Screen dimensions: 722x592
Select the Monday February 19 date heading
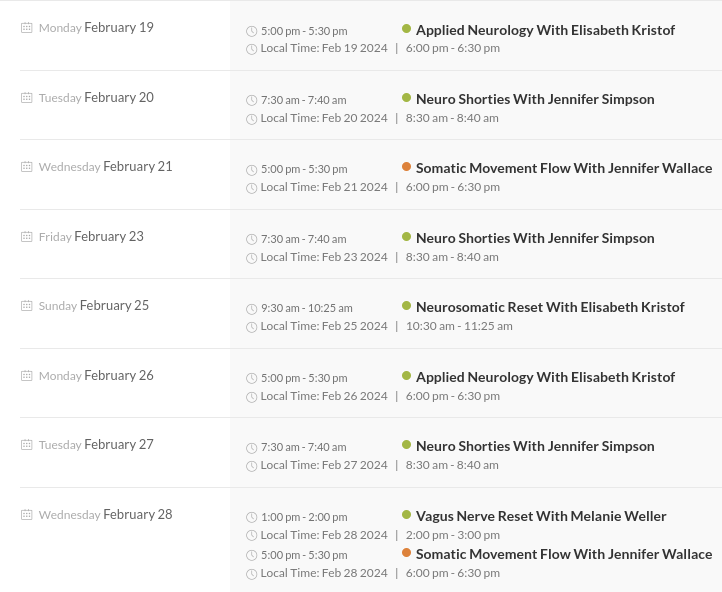click(x=96, y=28)
